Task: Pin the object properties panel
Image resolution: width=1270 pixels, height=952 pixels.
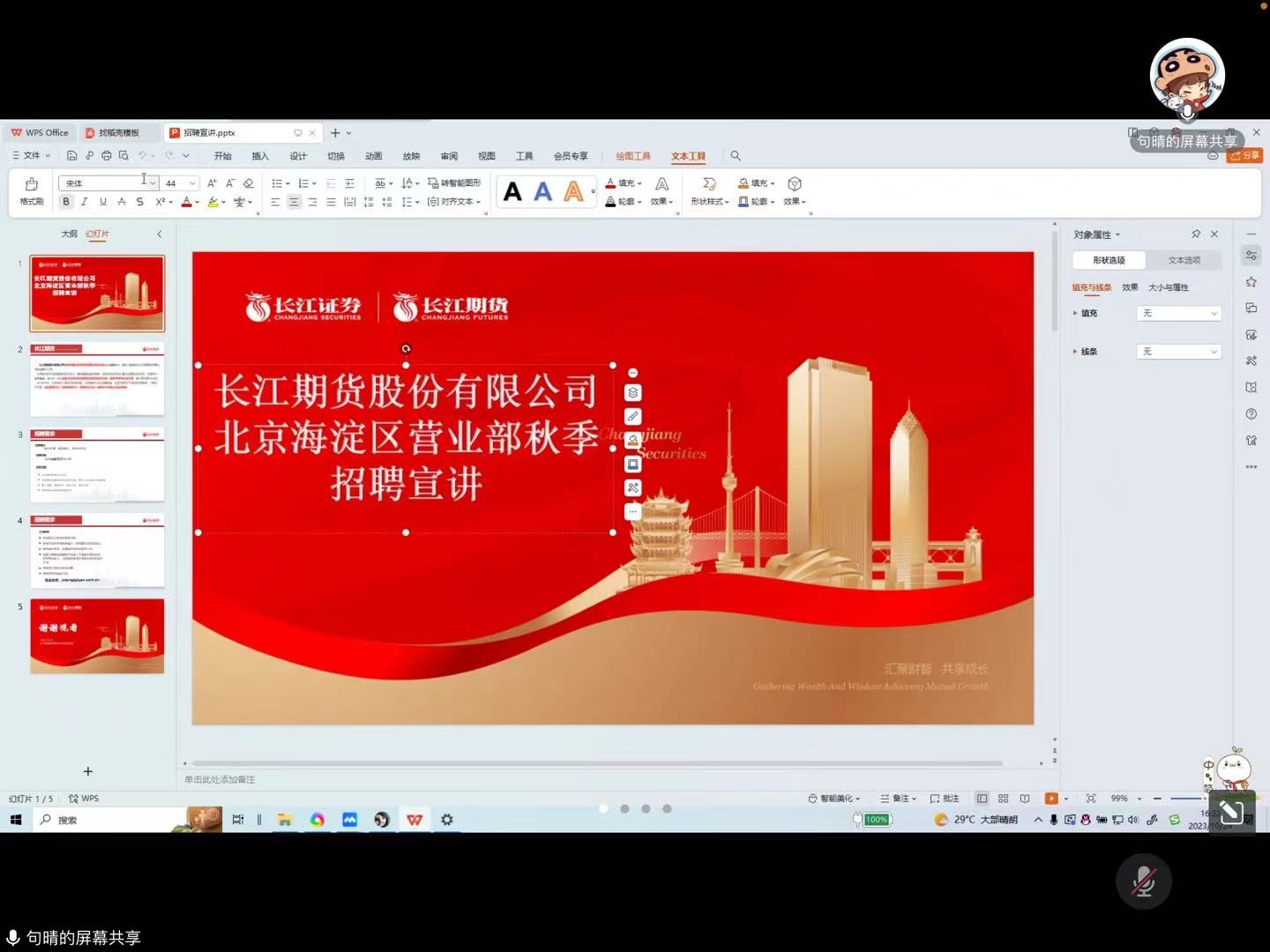Action: [1196, 234]
